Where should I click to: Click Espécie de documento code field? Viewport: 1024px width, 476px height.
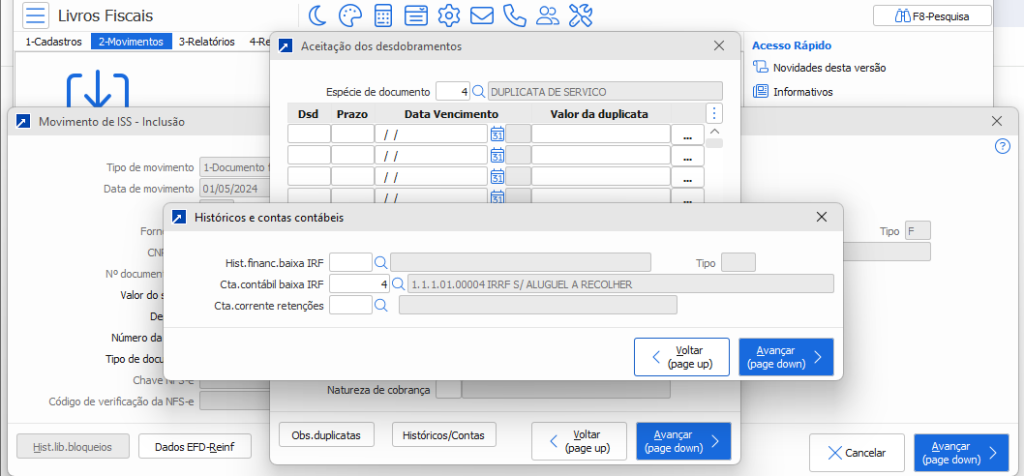[x=453, y=91]
